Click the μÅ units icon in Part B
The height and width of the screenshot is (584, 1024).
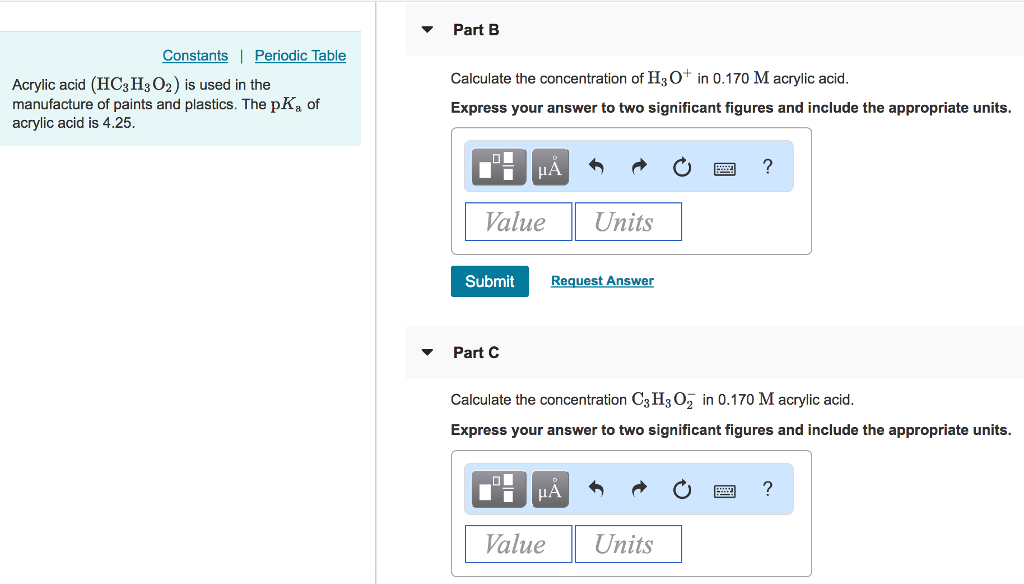(x=550, y=166)
